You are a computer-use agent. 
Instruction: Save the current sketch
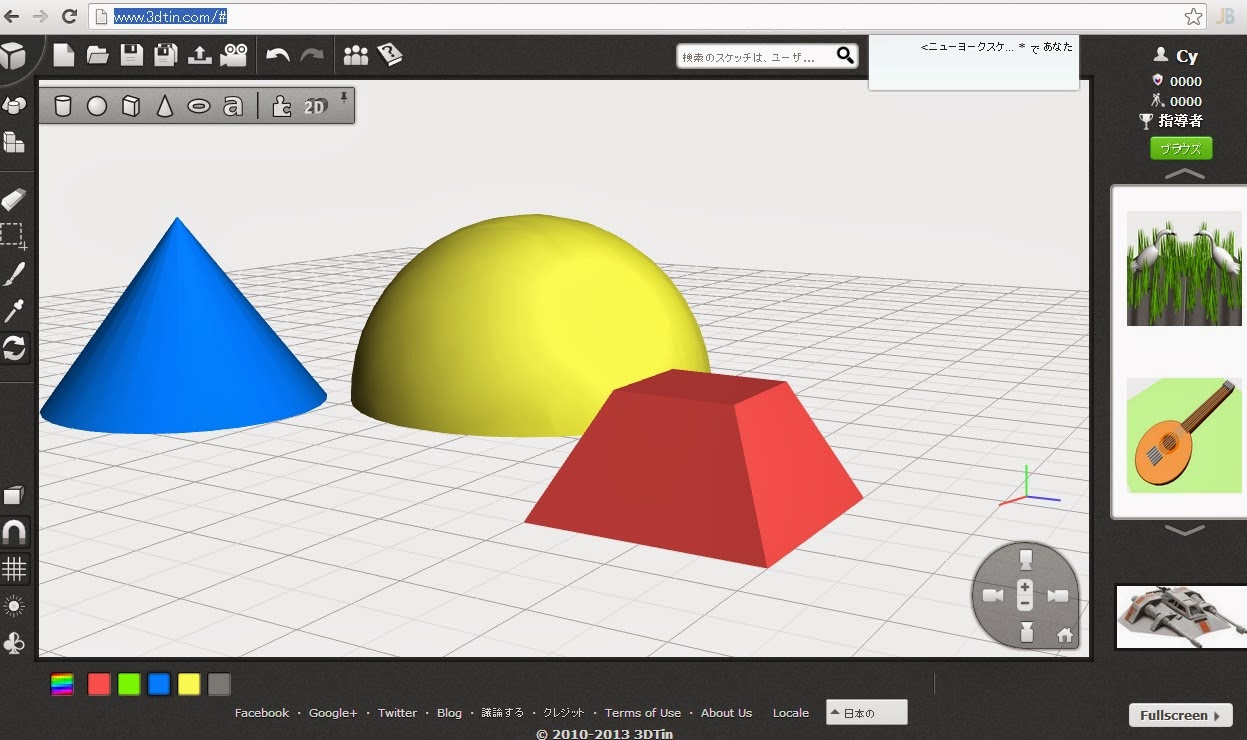click(x=131, y=56)
